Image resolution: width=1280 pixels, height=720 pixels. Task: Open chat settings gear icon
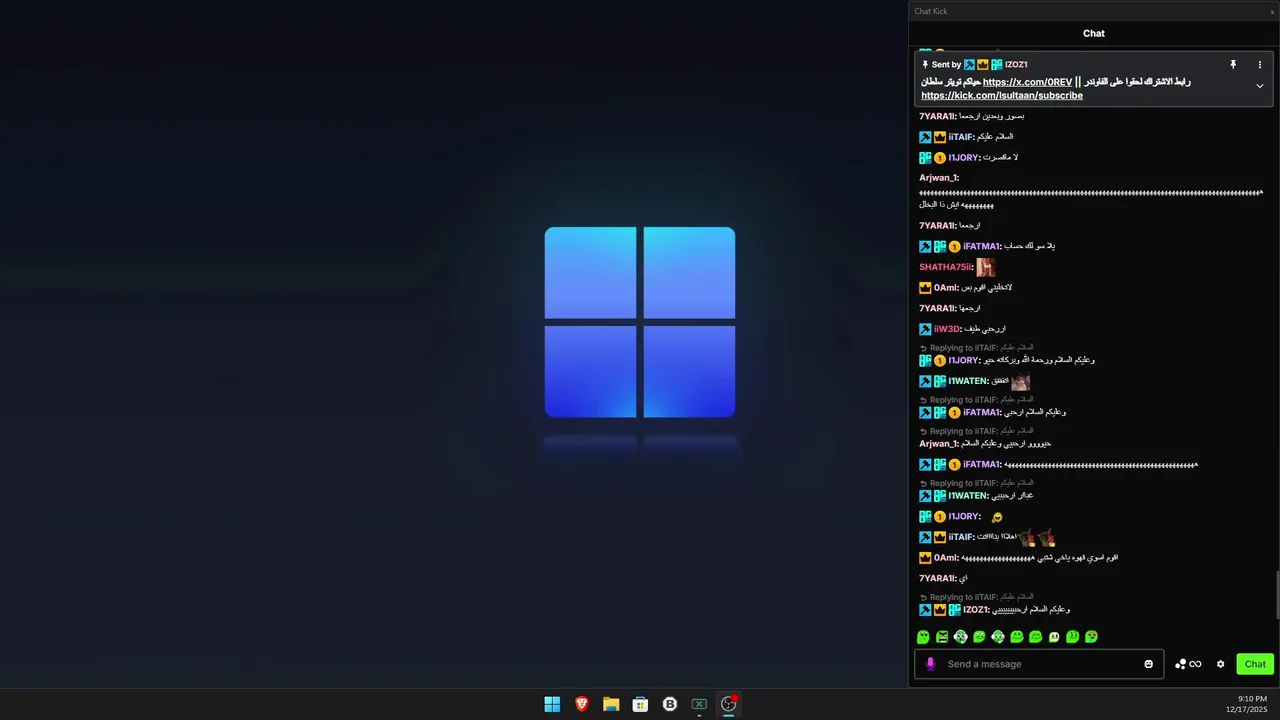tap(1220, 664)
